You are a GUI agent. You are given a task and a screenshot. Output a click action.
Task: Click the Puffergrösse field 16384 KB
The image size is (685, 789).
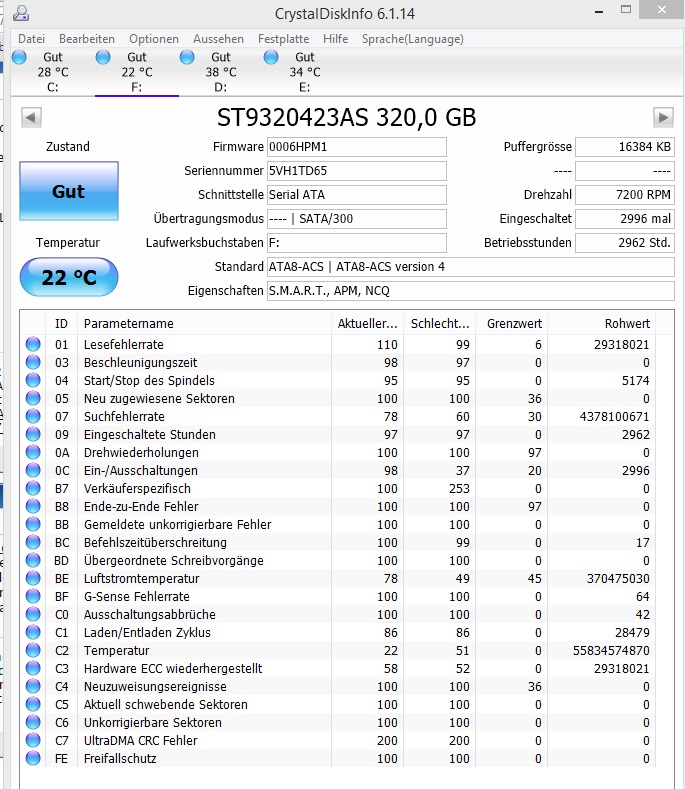point(625,147)
